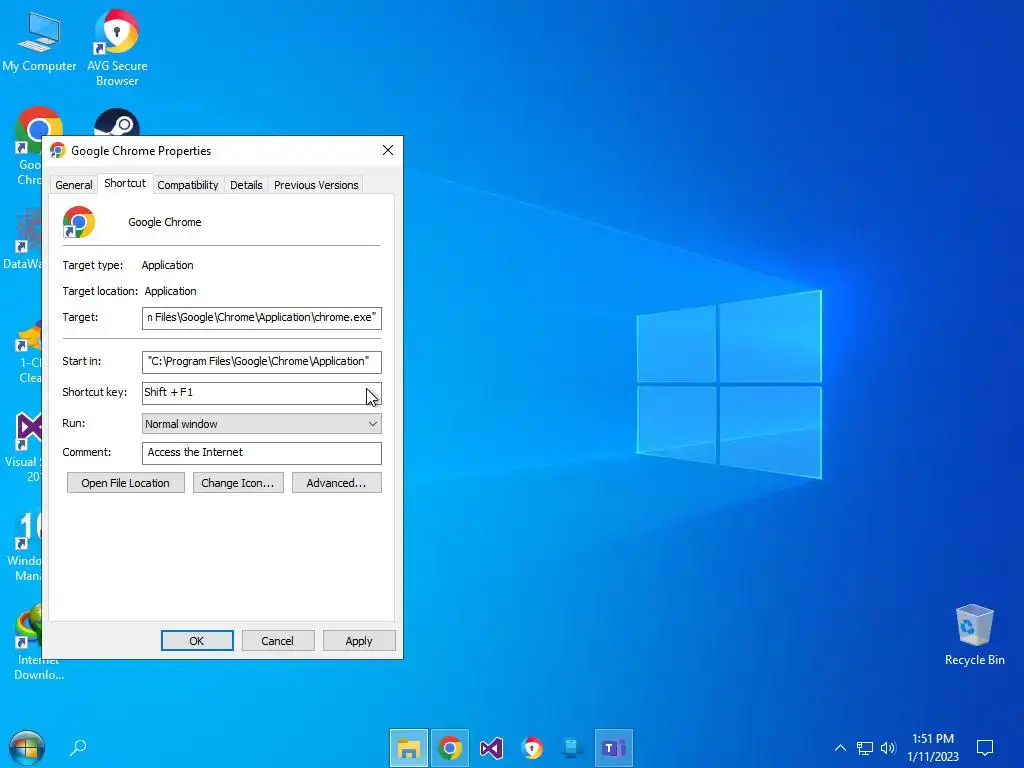Click into the Target path field

(262, 318)
